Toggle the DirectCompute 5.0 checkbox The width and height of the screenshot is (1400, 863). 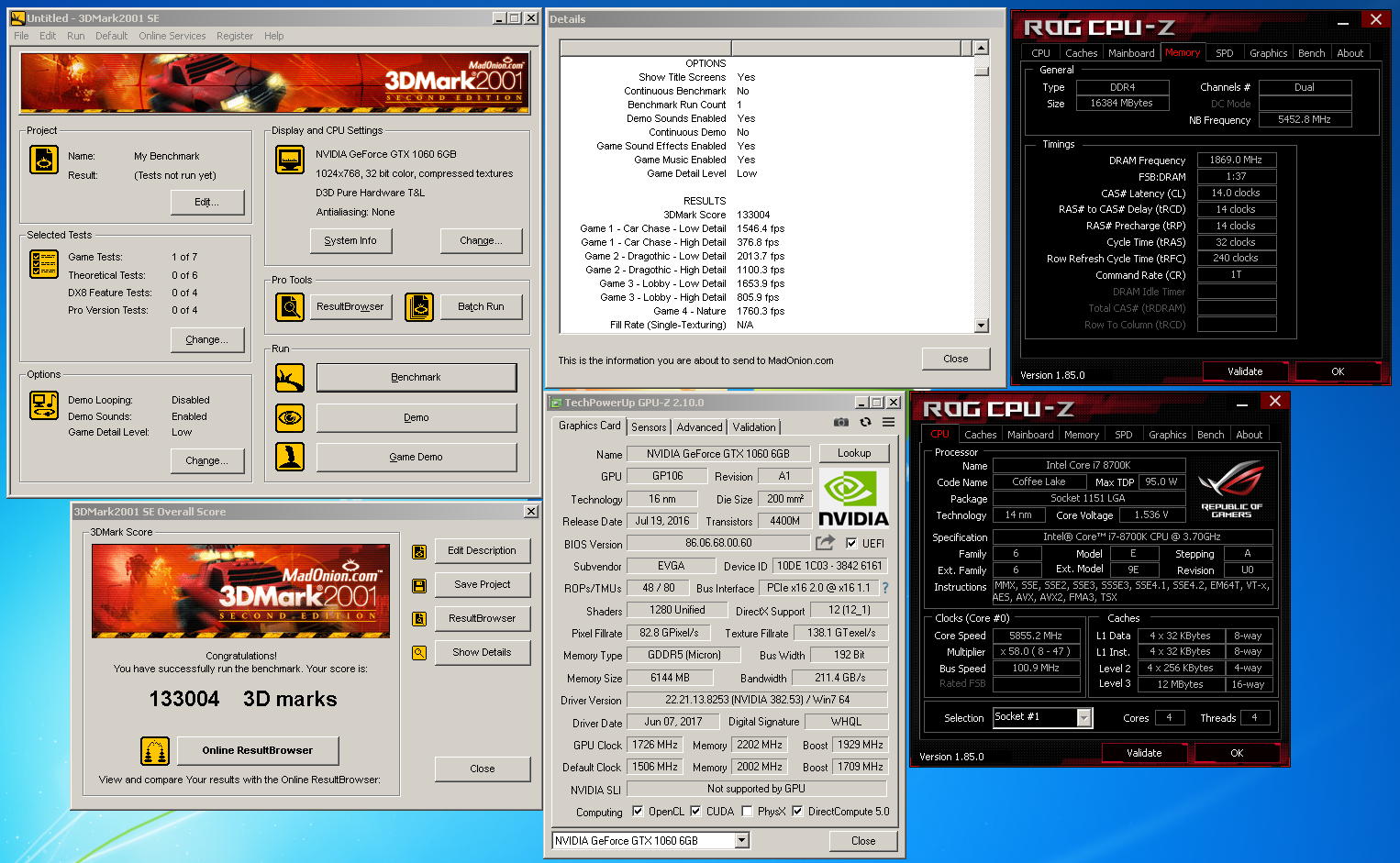pos(797,811)
